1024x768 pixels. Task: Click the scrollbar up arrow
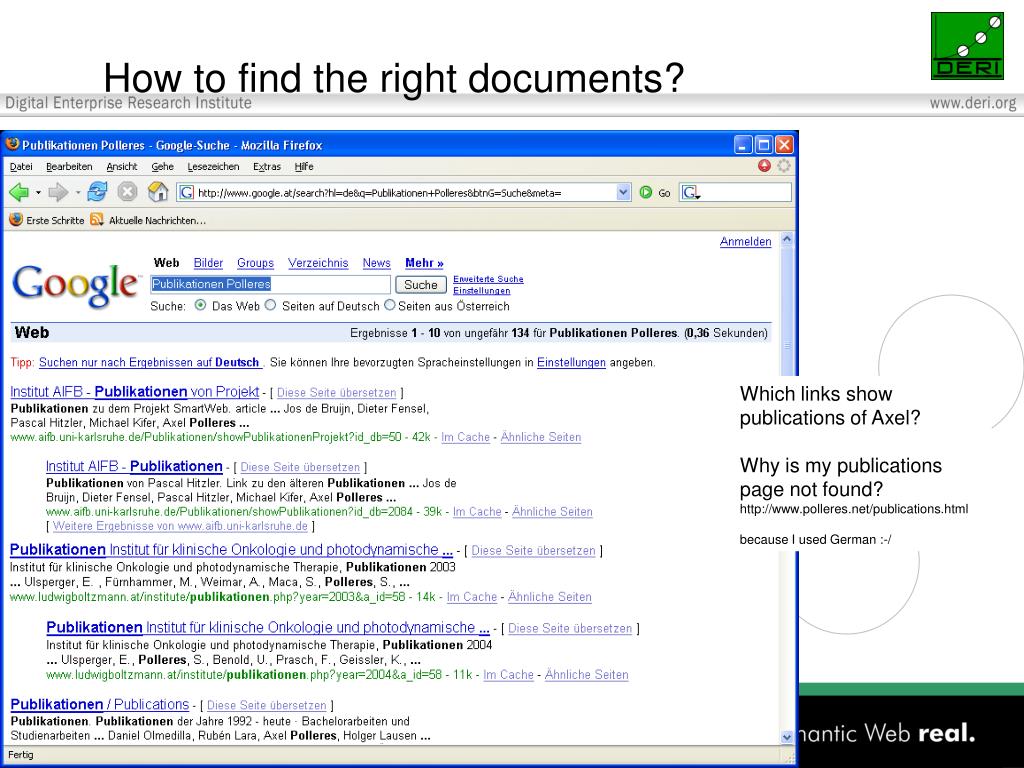pos(787,240)
